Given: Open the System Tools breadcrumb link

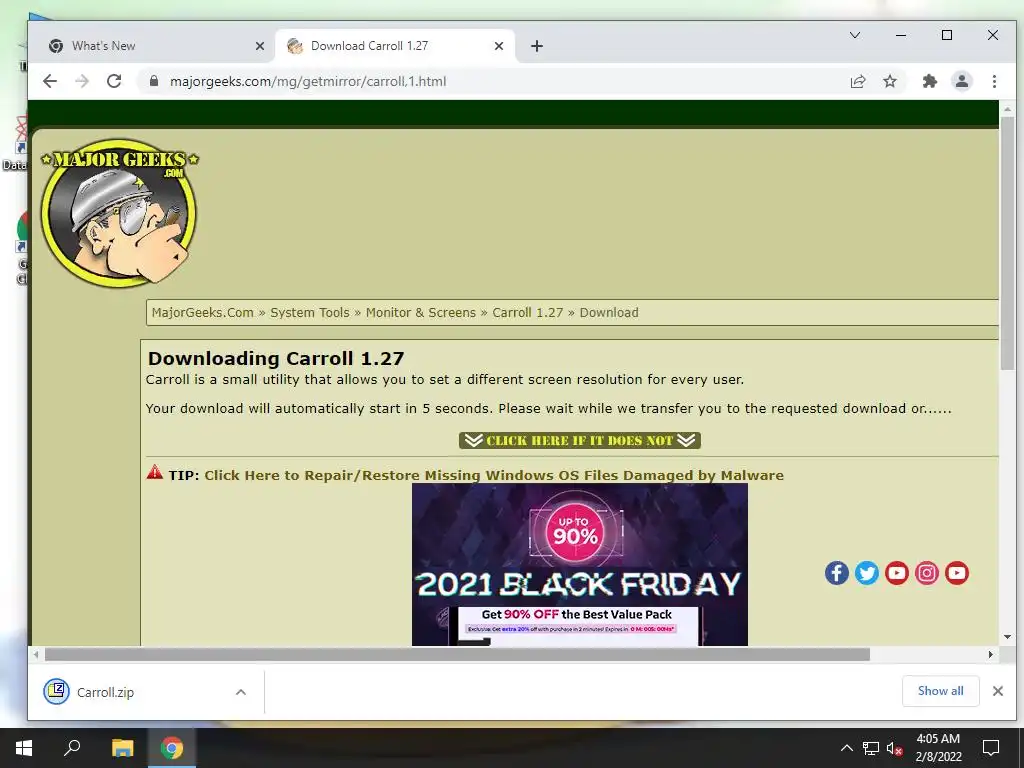Looking at the screenshot, I should coord(310,313).
